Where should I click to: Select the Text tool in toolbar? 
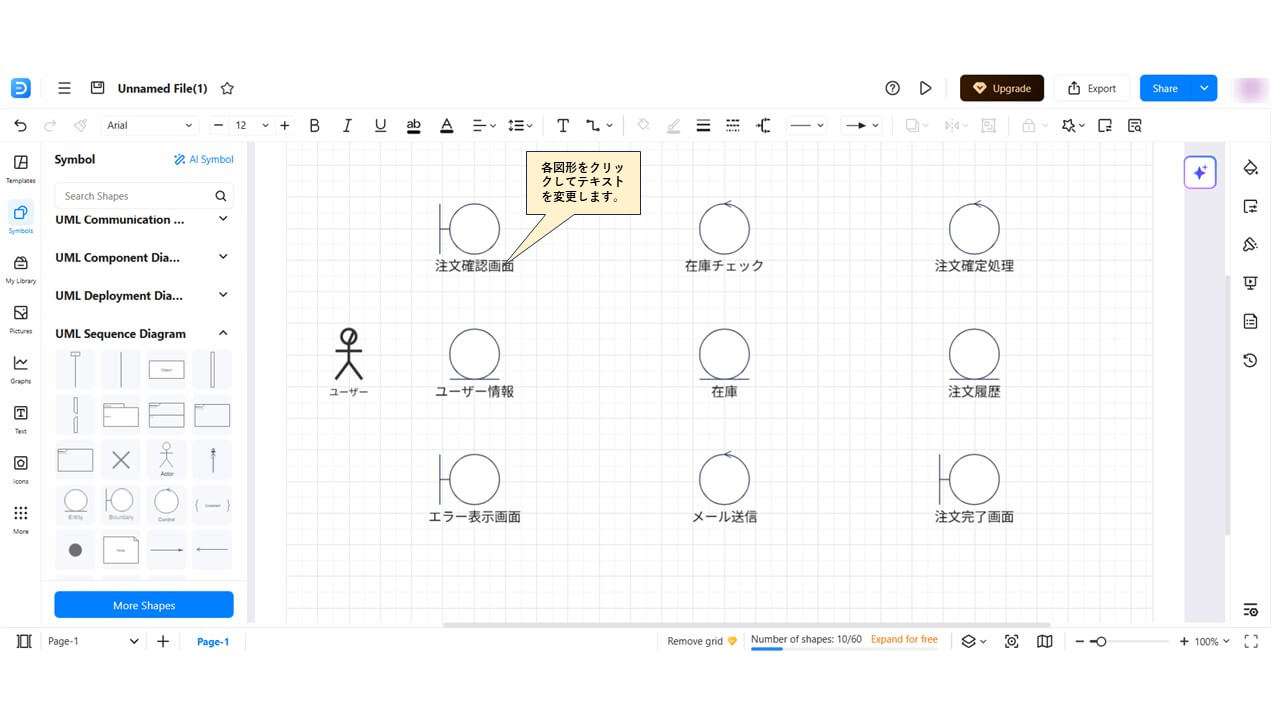[563, 126]
